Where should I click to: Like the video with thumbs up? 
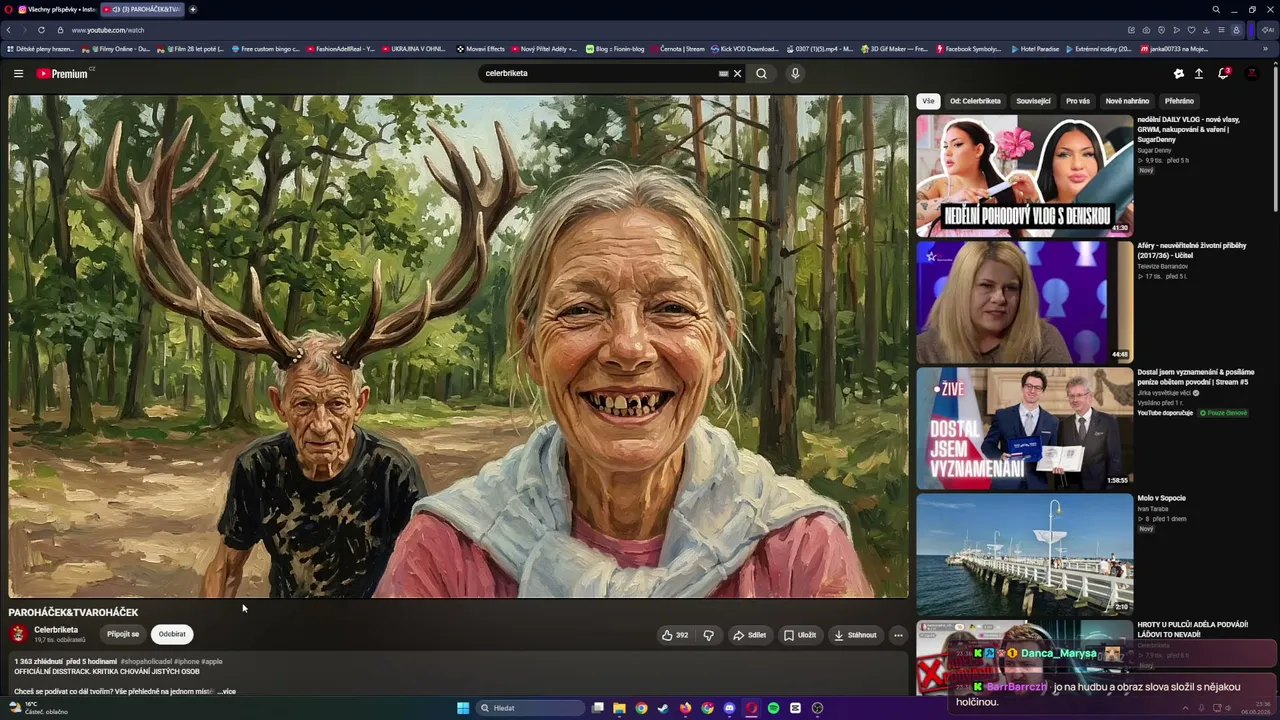coord(675,635)
